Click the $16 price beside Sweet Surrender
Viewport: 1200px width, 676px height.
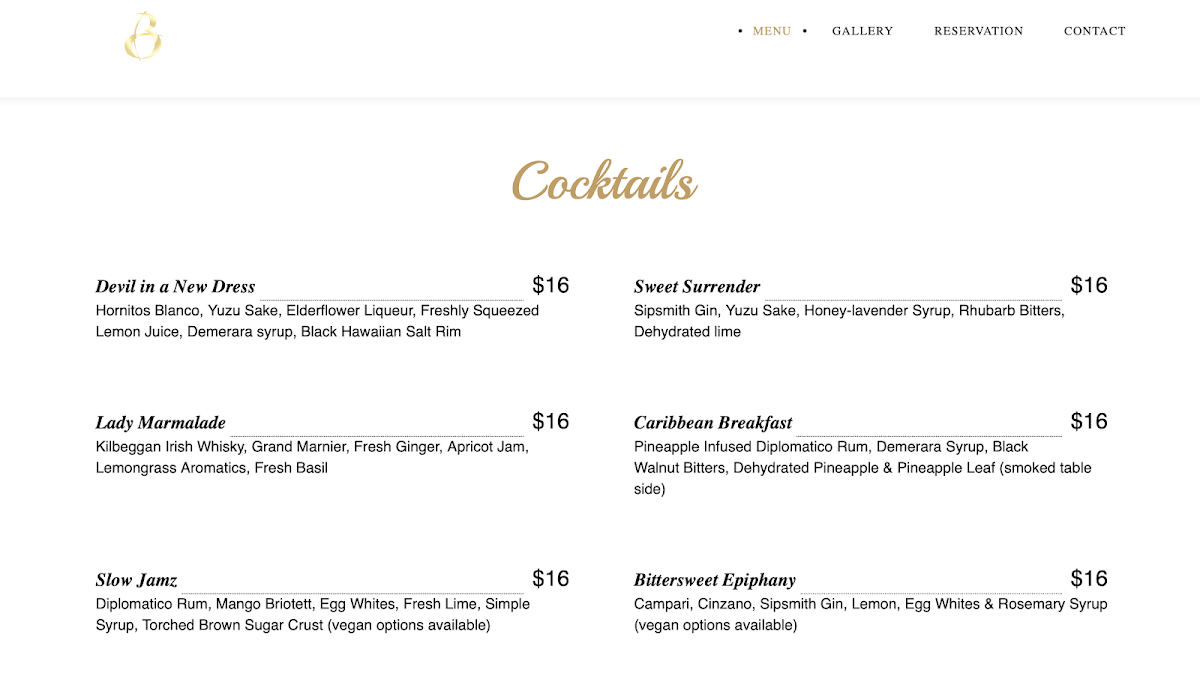[x=1089, y=285]
